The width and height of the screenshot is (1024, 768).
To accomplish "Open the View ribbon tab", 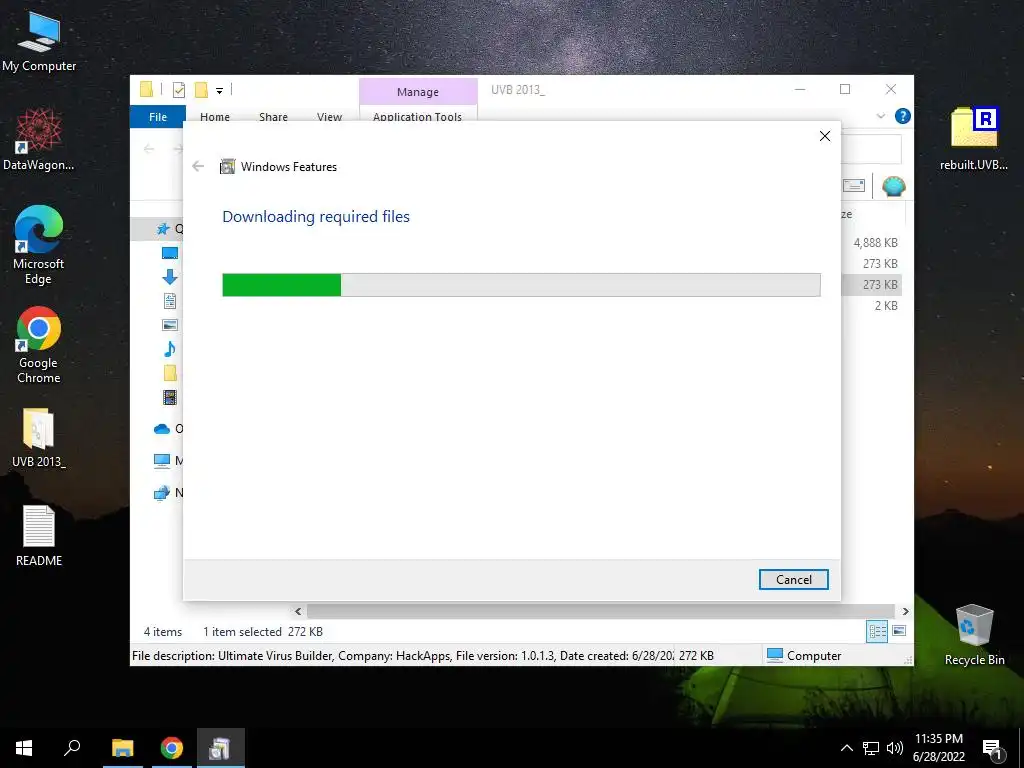I will [329, 117].
